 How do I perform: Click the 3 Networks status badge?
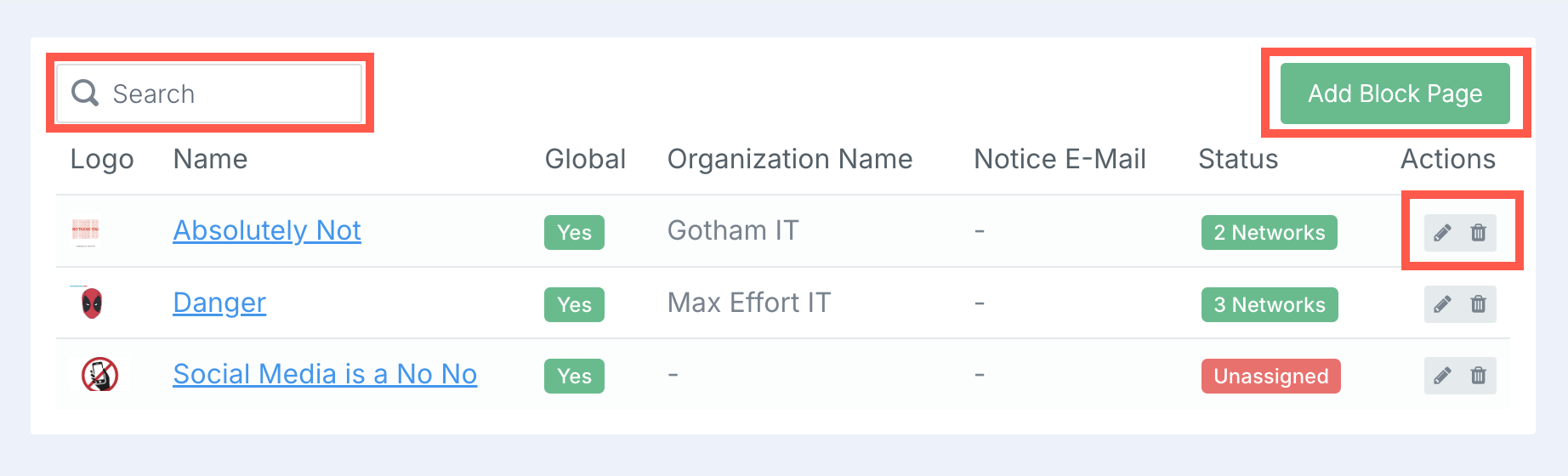1270,304
